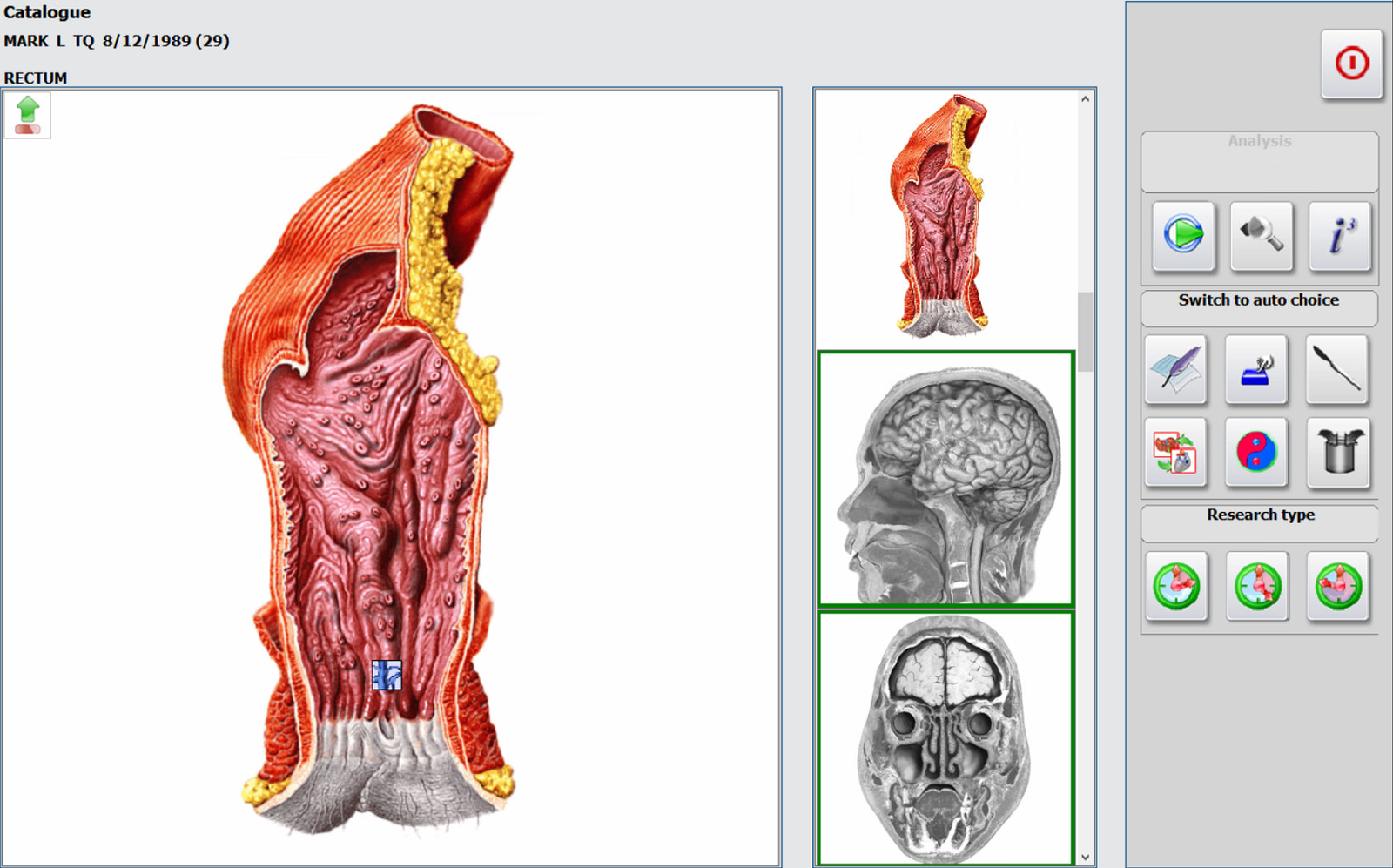The height and width of the screenshot is (868, 1393).
Task: Click the dark metal pot icon
Action: 1337,452
